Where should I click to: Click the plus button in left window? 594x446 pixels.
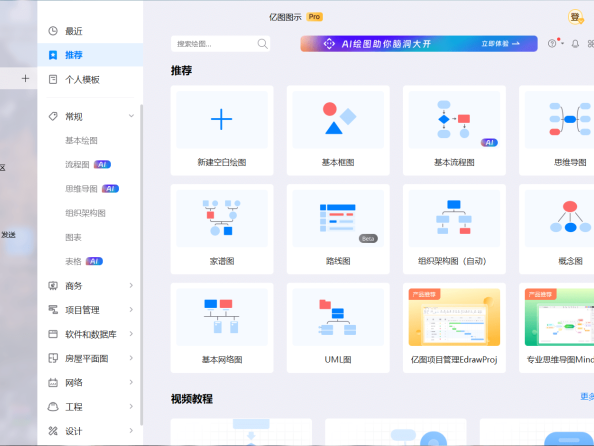pos(25,78)
